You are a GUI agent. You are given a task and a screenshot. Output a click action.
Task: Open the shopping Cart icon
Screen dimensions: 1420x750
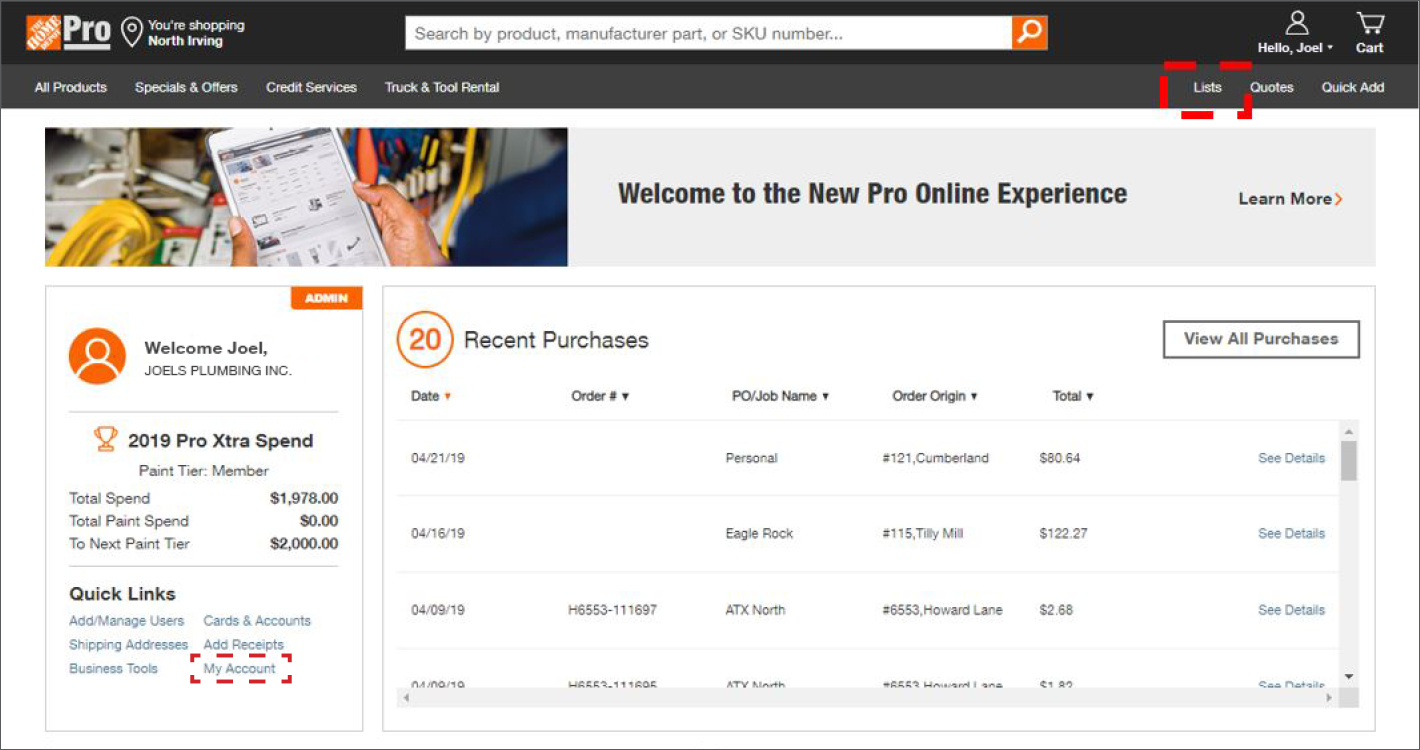1369,24
